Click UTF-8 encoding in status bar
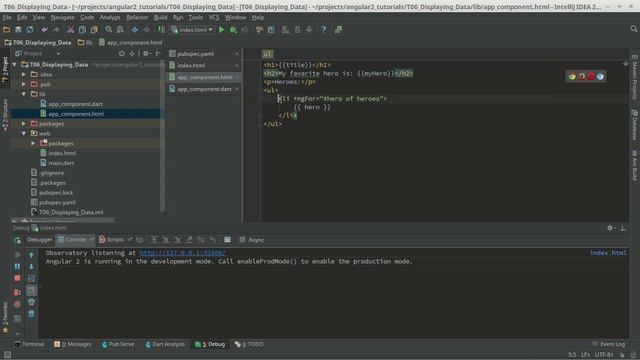The height and width of the screenshot is (360, 640). pos(604,355)
